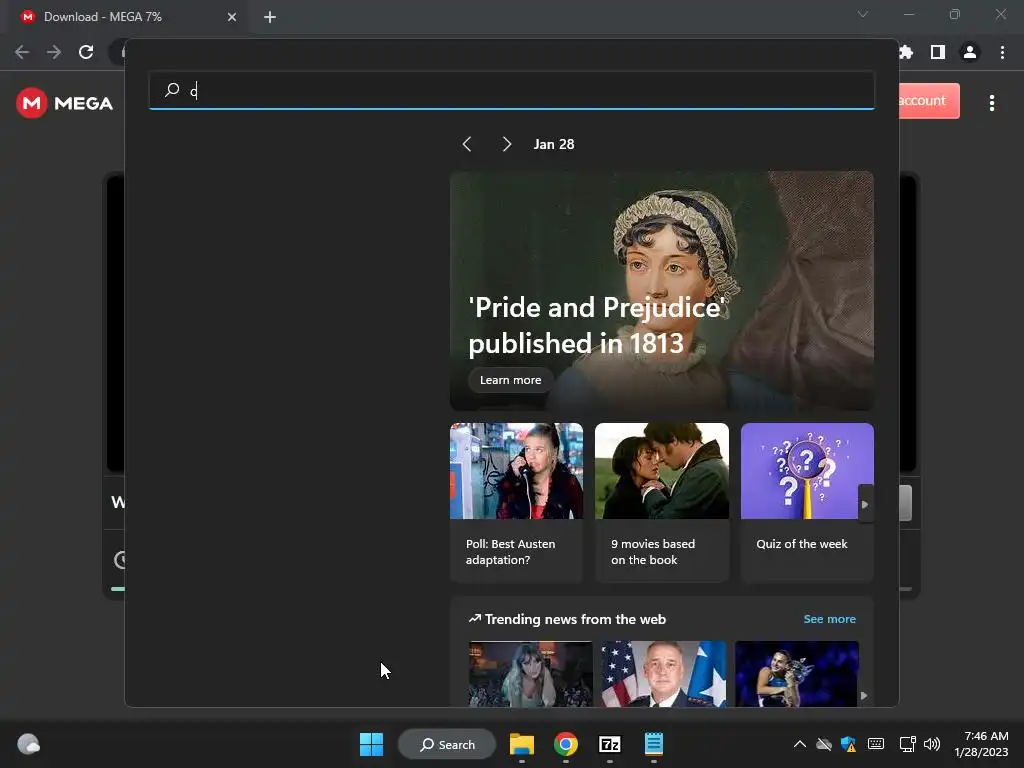Show hidden system tray icons
Image resolution: width=1024 pixels, height=768 pixels.
click(799, 744)
